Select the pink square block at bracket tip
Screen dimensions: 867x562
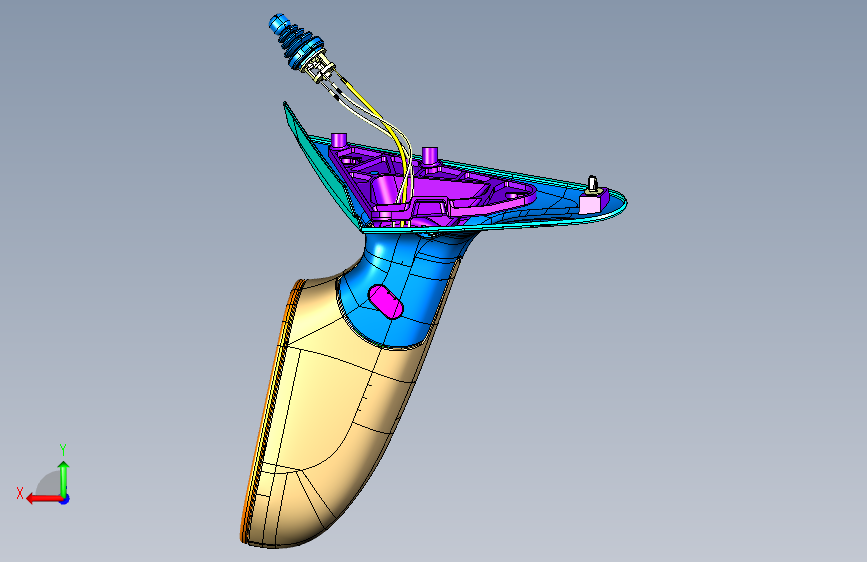(x=589, y=205)
